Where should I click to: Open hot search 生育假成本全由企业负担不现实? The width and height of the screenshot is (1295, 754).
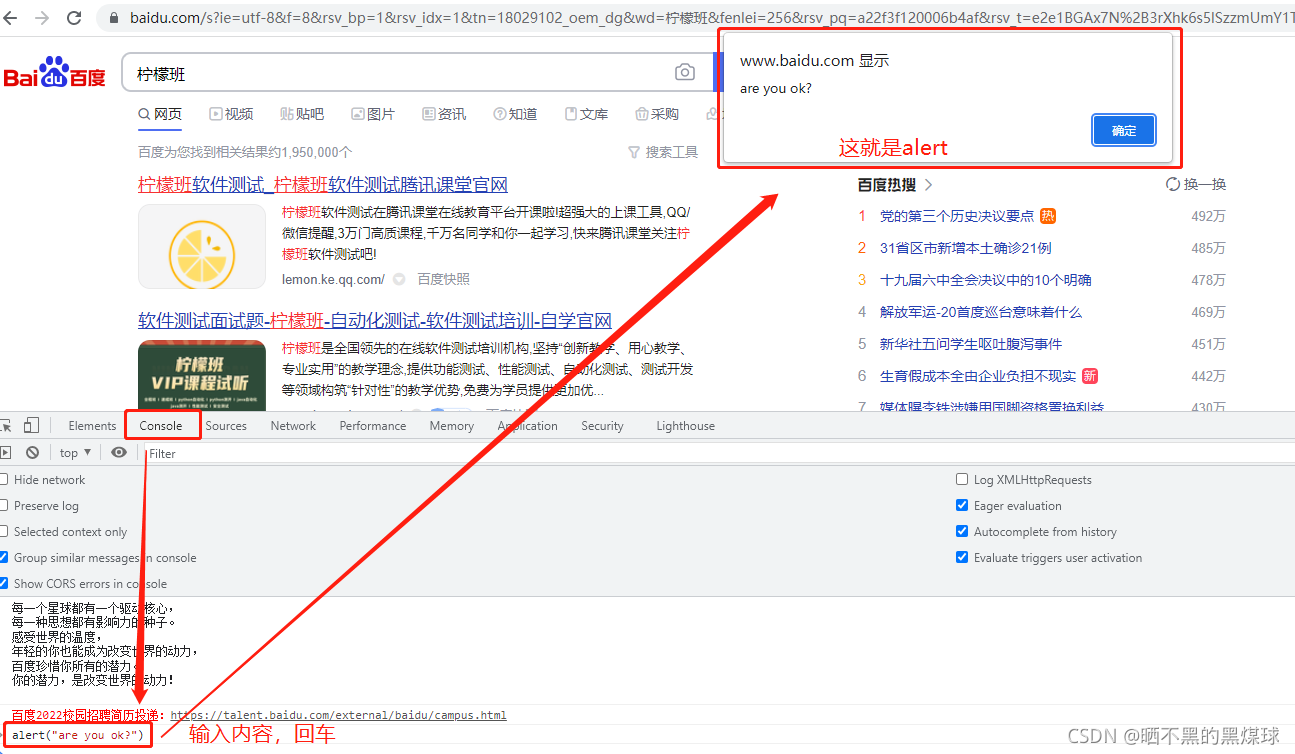(978, 376)
